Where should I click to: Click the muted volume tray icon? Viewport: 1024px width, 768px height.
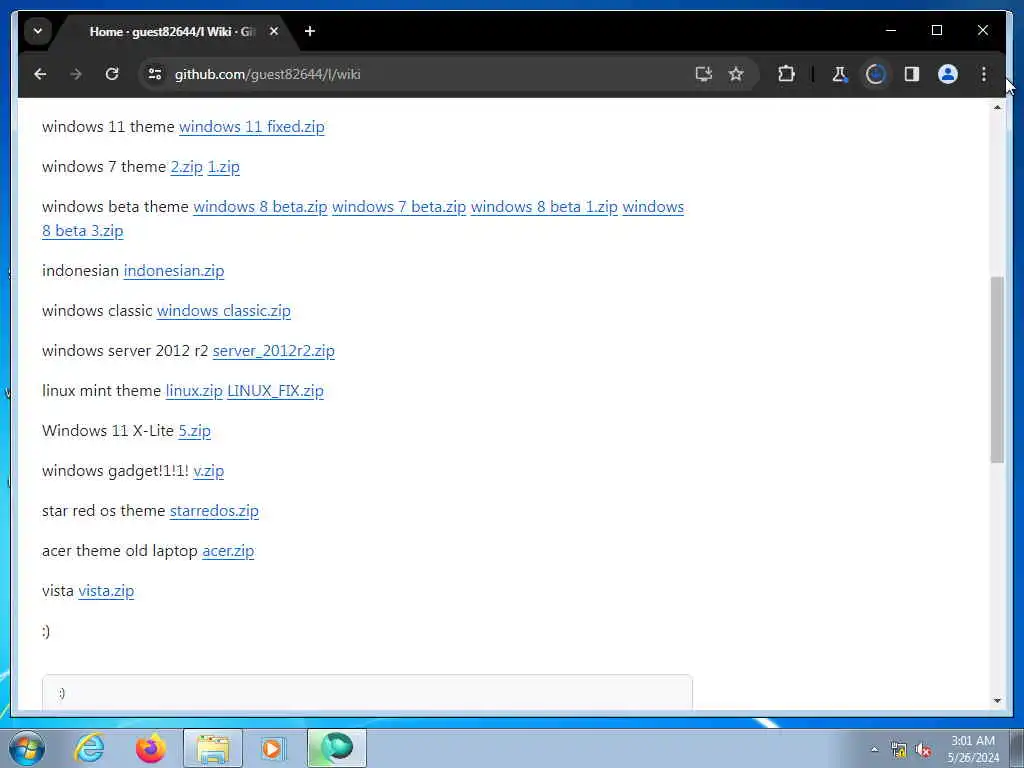[923, 750]
